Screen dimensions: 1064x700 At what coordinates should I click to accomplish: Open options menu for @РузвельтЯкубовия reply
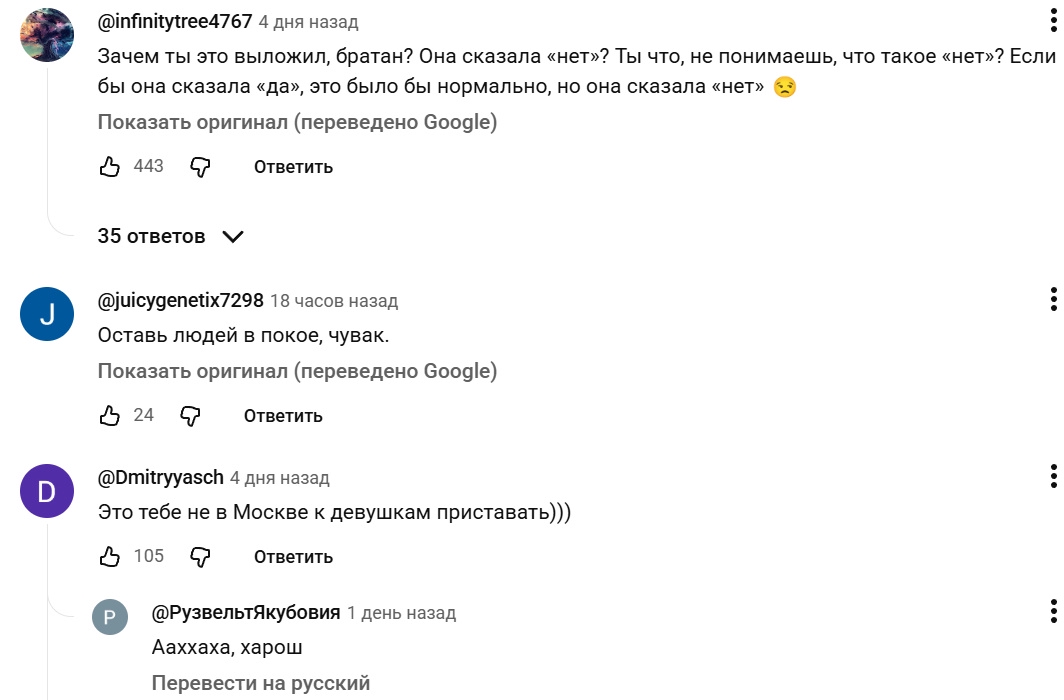pos(1053,612)
